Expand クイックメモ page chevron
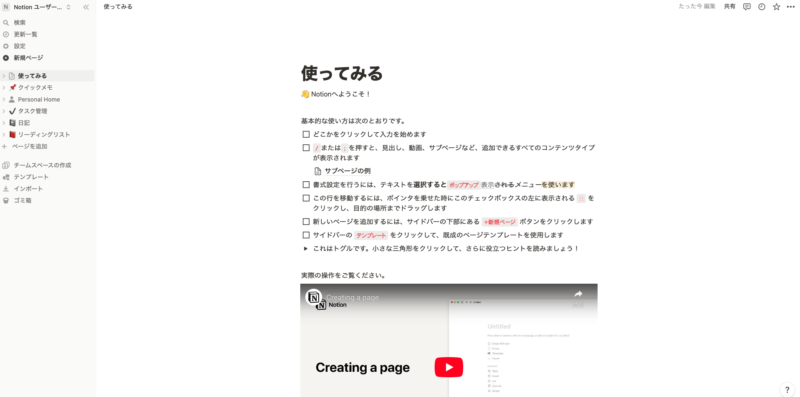Screen dimensions: 800x397 pyautogui.click(x=4, y=87)
